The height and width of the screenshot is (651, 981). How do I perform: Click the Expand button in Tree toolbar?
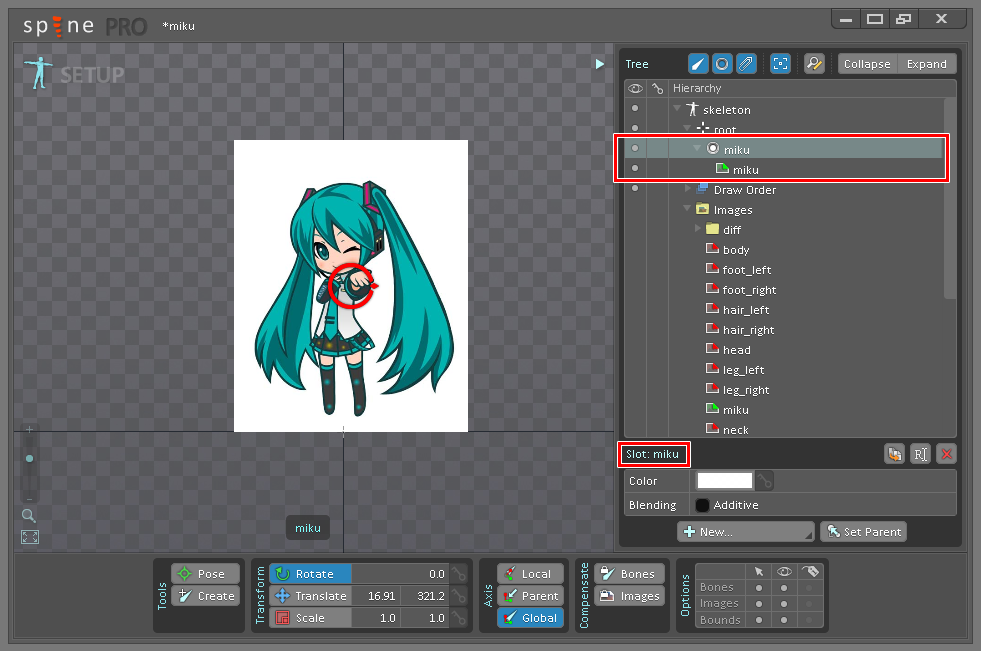[x=927, y=64]
